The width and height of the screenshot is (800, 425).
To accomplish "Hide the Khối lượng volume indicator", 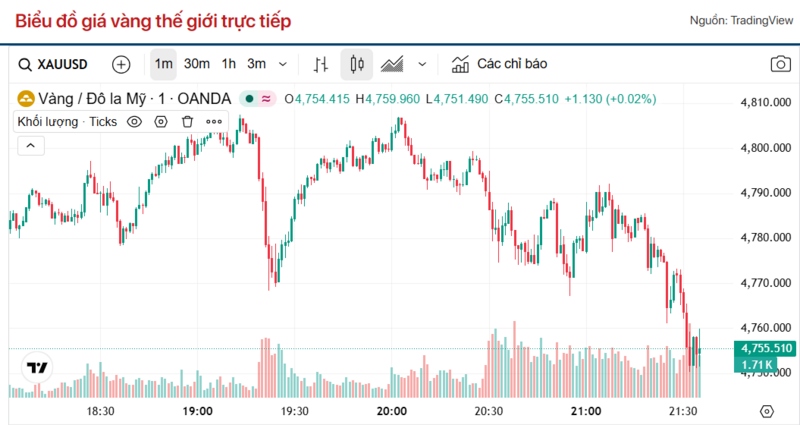I will point(134,122).
